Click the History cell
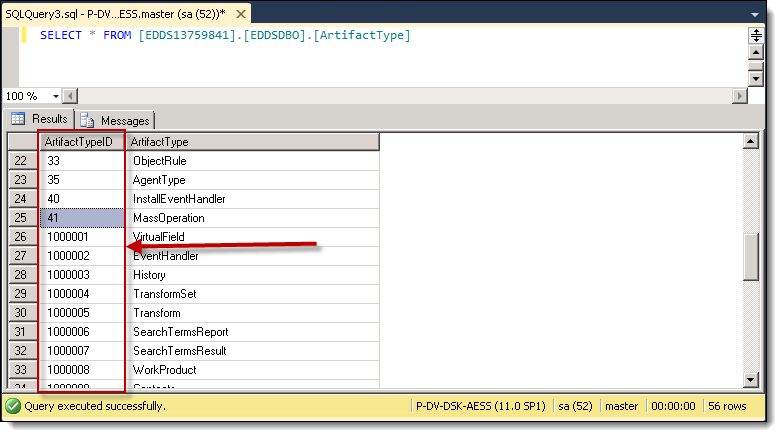Screen dimensions: 782x437 (252, 274)
